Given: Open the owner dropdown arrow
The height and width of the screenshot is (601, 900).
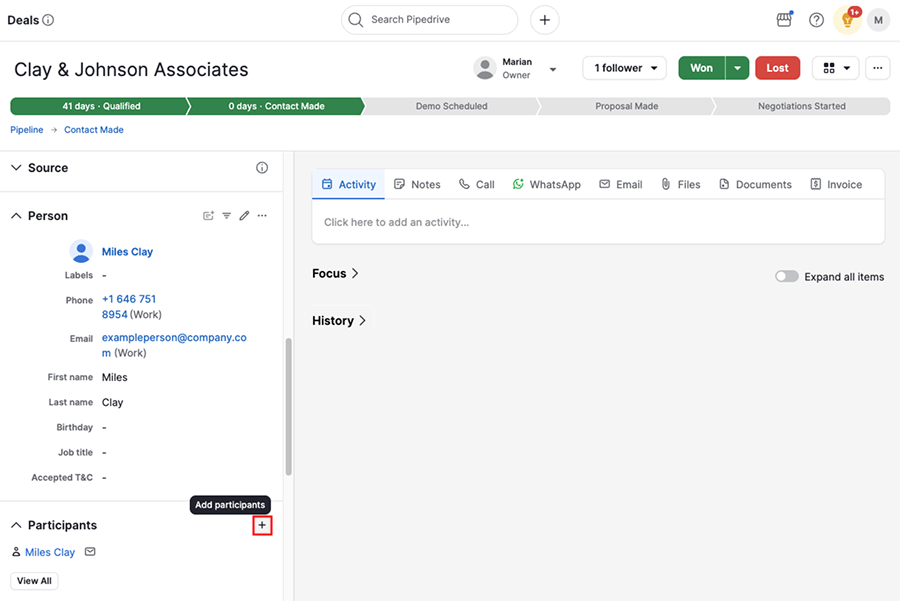Looking at the screenshot, I should click(x=553, y=69).
